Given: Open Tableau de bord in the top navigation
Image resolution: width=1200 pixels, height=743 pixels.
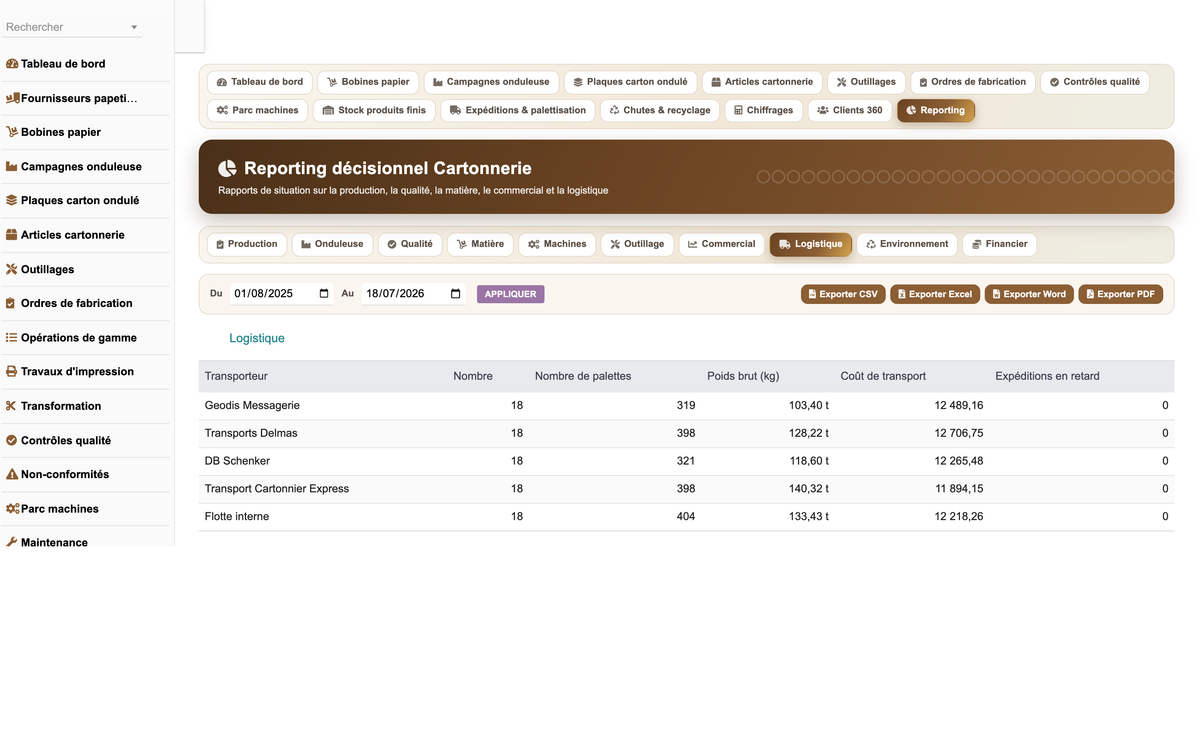Looking at the screenshot, I should point(260,82).
